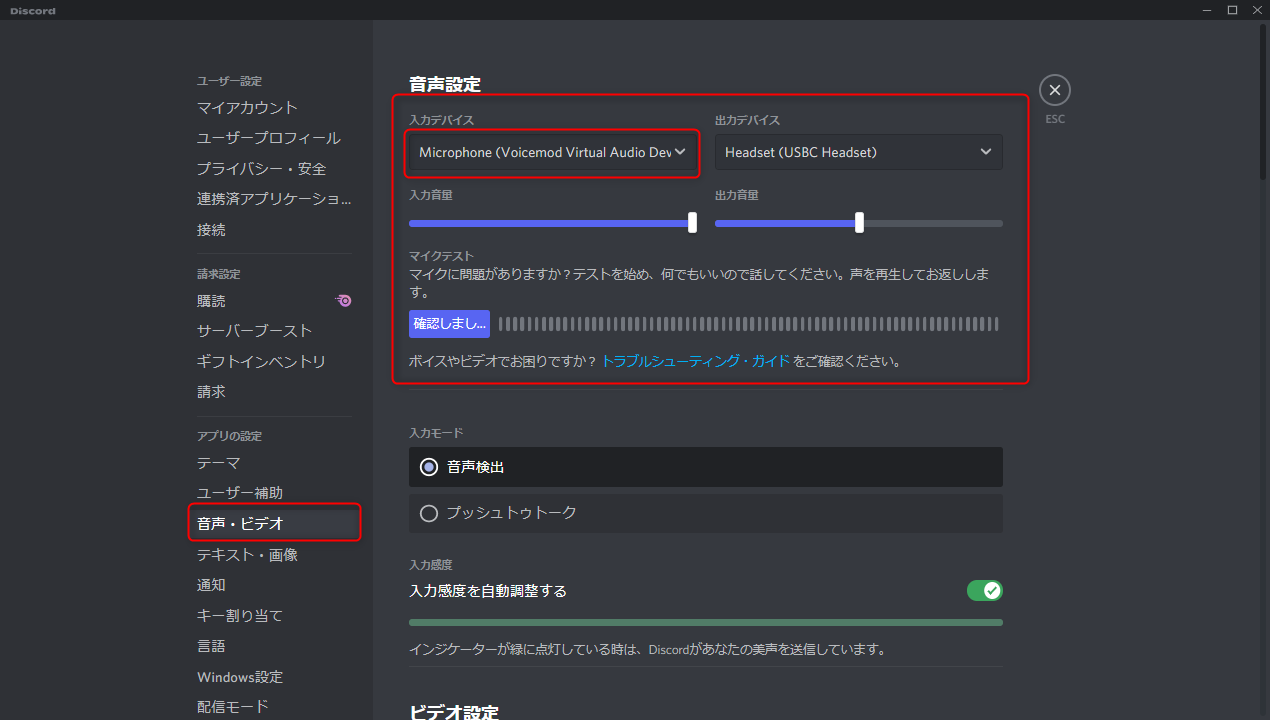The width and height of the screenshot is (1270, 720).
Task: Open the 出力デバイス Headset dropdown
Action: pyautogui.click(x=859, y=152)
